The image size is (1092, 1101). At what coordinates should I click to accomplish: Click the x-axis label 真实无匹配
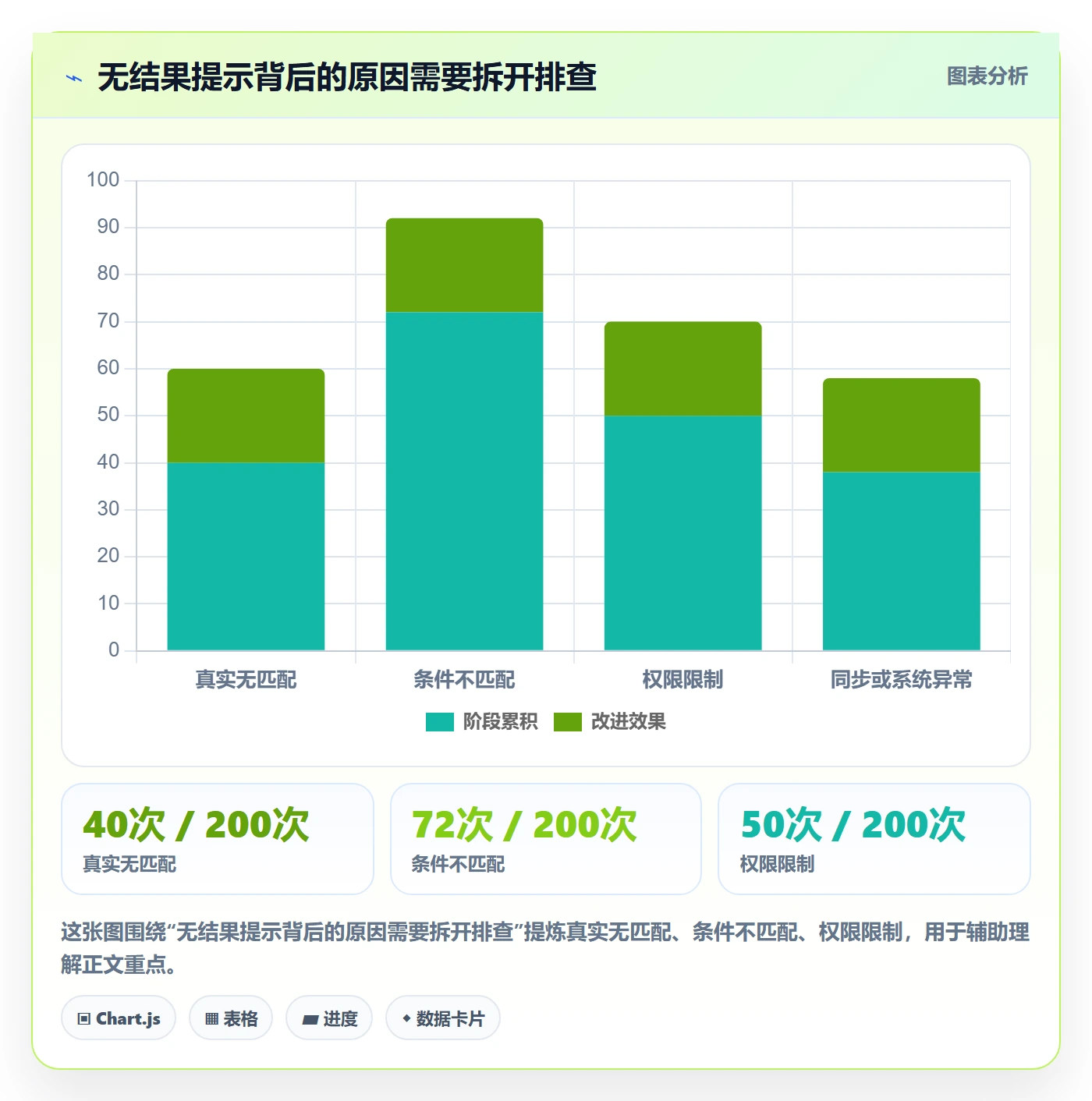[x=246, y=679]
